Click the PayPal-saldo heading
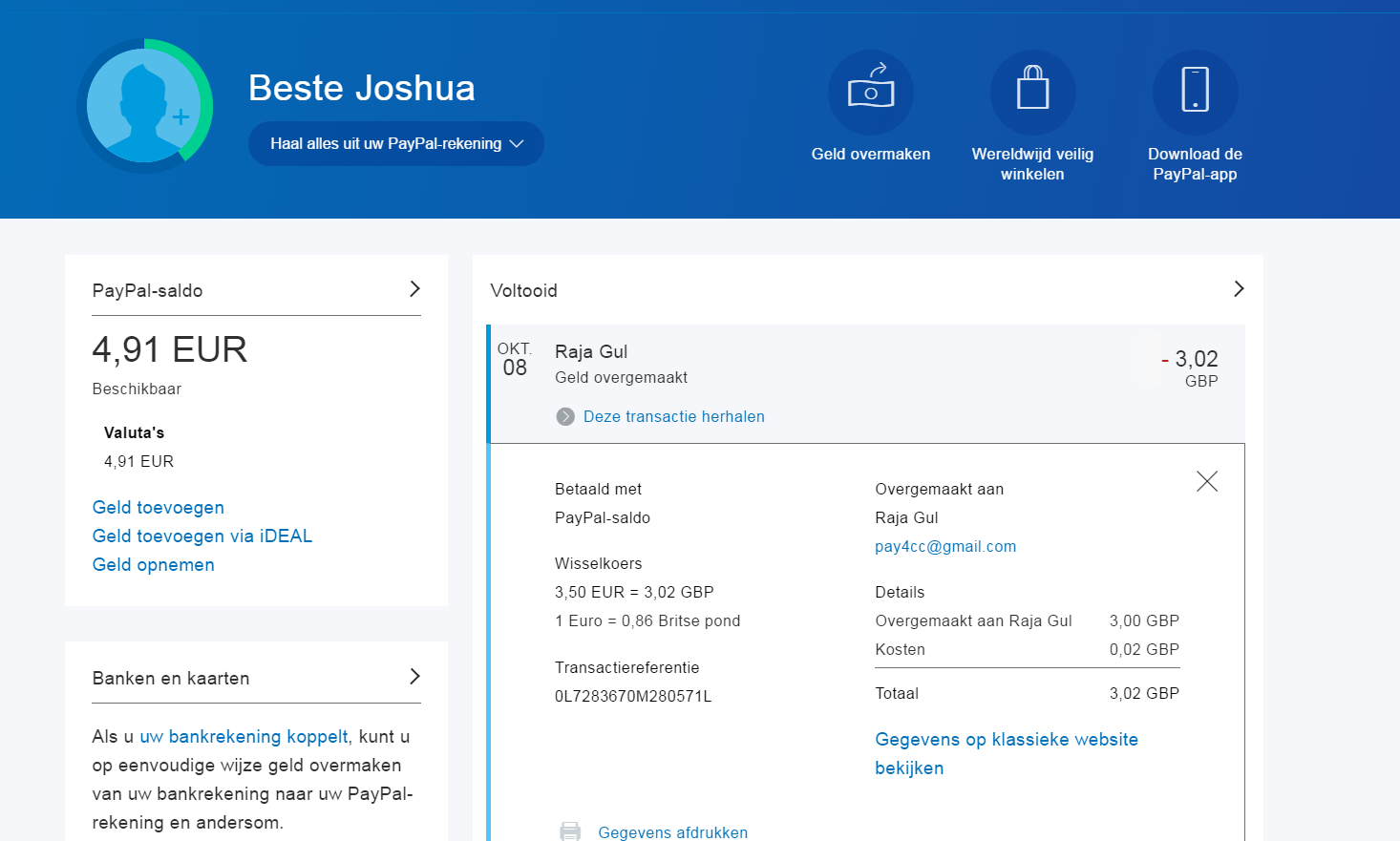The height and width of the screenshot is (841, 1400). [148, 291]
